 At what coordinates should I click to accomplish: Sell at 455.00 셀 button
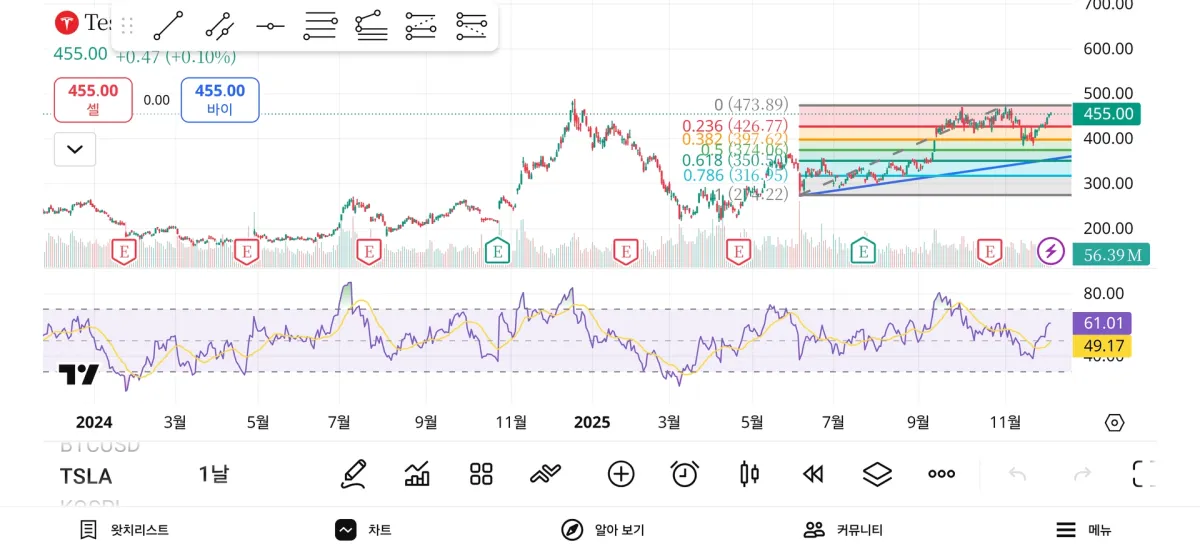coord(93,99)
